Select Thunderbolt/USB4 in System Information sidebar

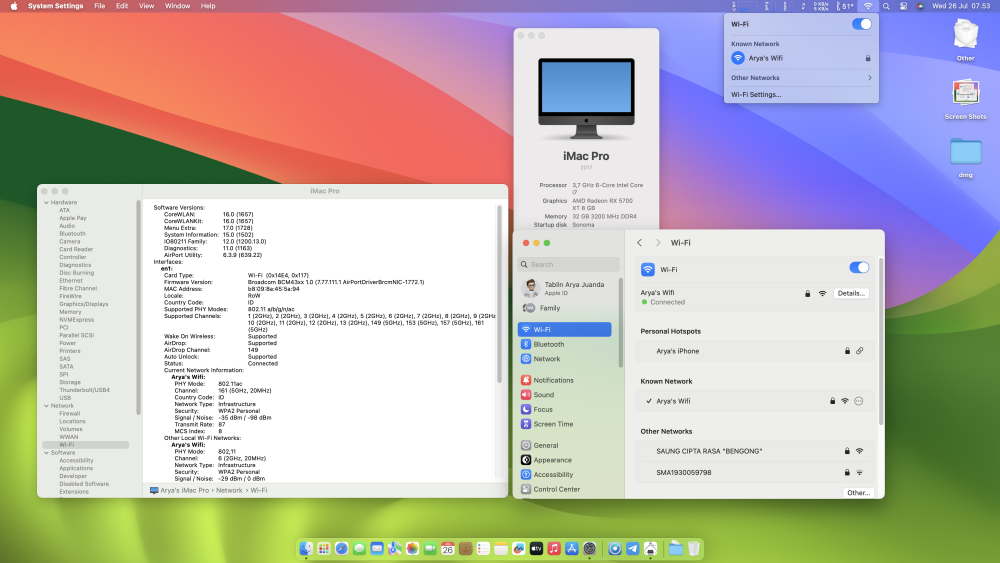84,390
